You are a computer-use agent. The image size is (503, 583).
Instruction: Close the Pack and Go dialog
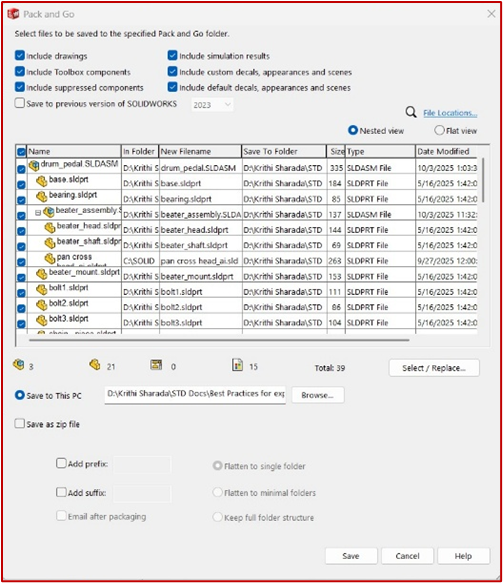point(491,14)
